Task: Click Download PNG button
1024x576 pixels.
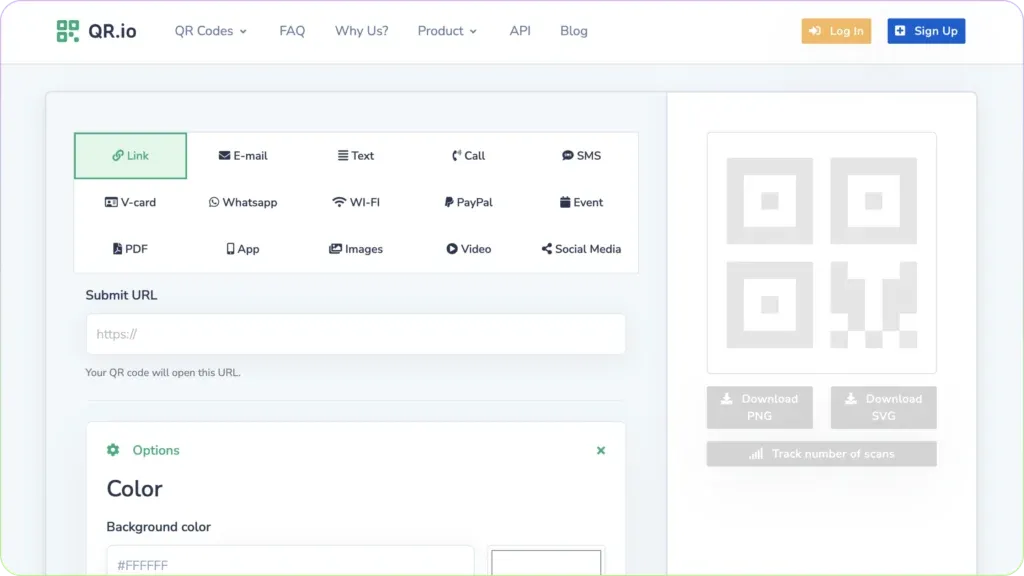Action: (x=759, y=407)
